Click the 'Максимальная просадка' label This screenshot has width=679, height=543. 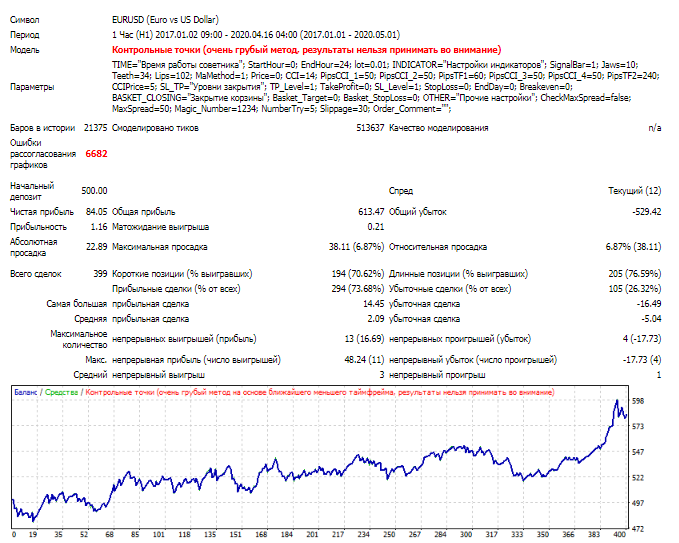159,247
